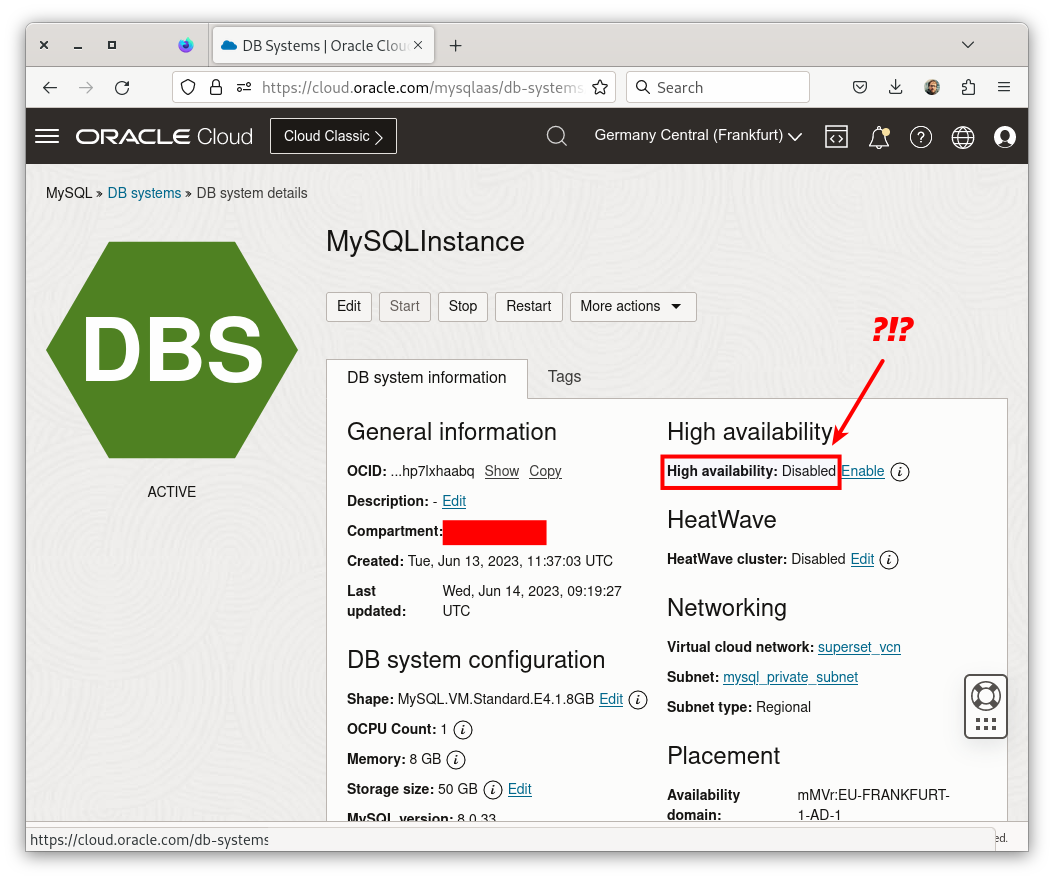Open the site permissions icon in address bar
1054x880 pixels.
(x=244, y=87)
